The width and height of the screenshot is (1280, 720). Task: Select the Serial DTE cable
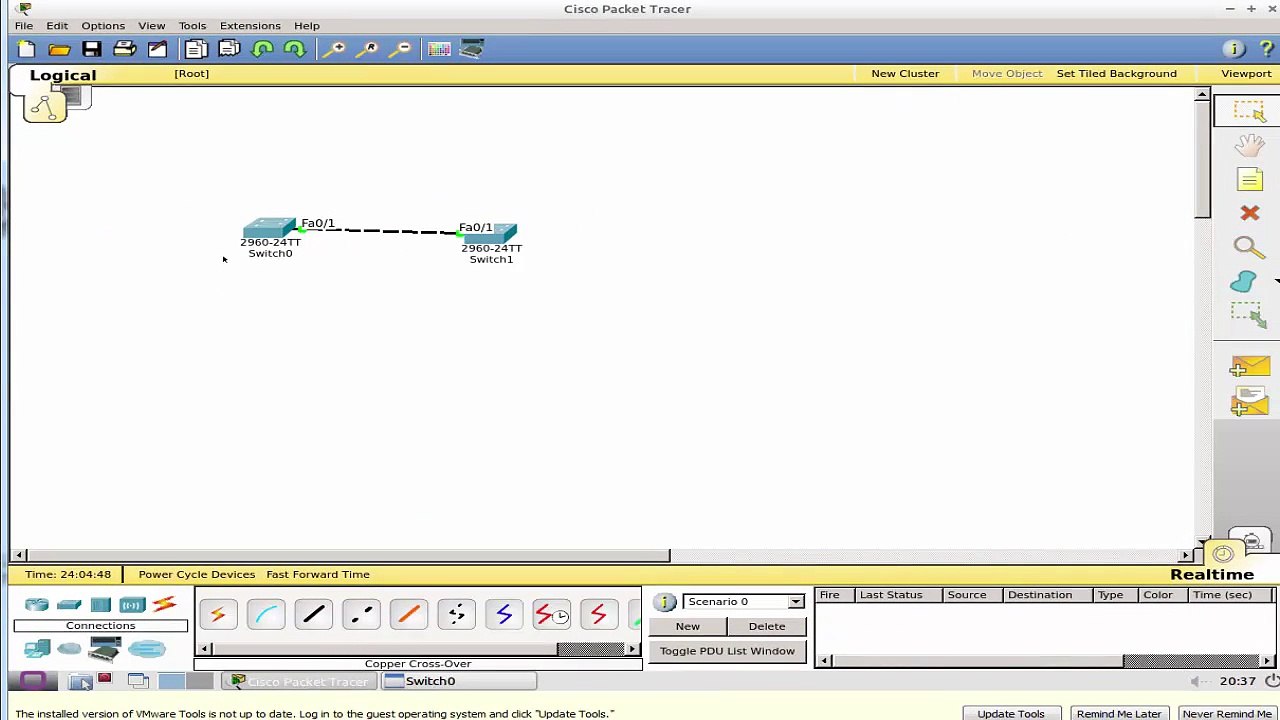coord(598,615)
